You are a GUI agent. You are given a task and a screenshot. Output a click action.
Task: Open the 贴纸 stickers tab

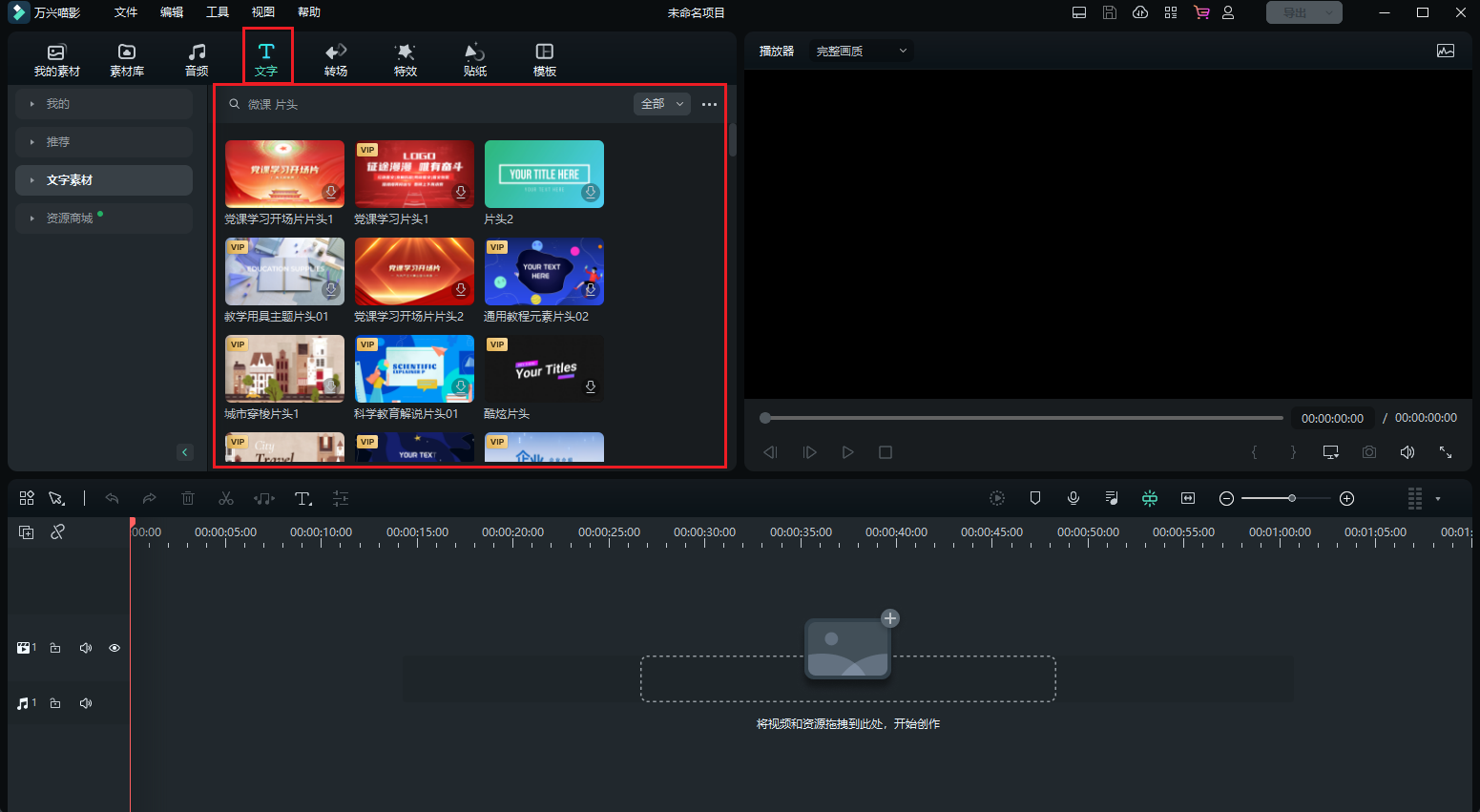[475, 59]
